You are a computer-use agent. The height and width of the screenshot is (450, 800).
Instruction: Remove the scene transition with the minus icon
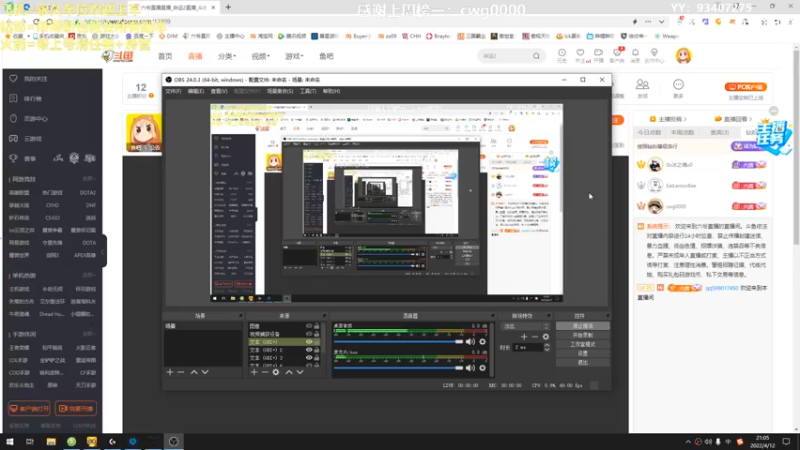tap(535, 337)
